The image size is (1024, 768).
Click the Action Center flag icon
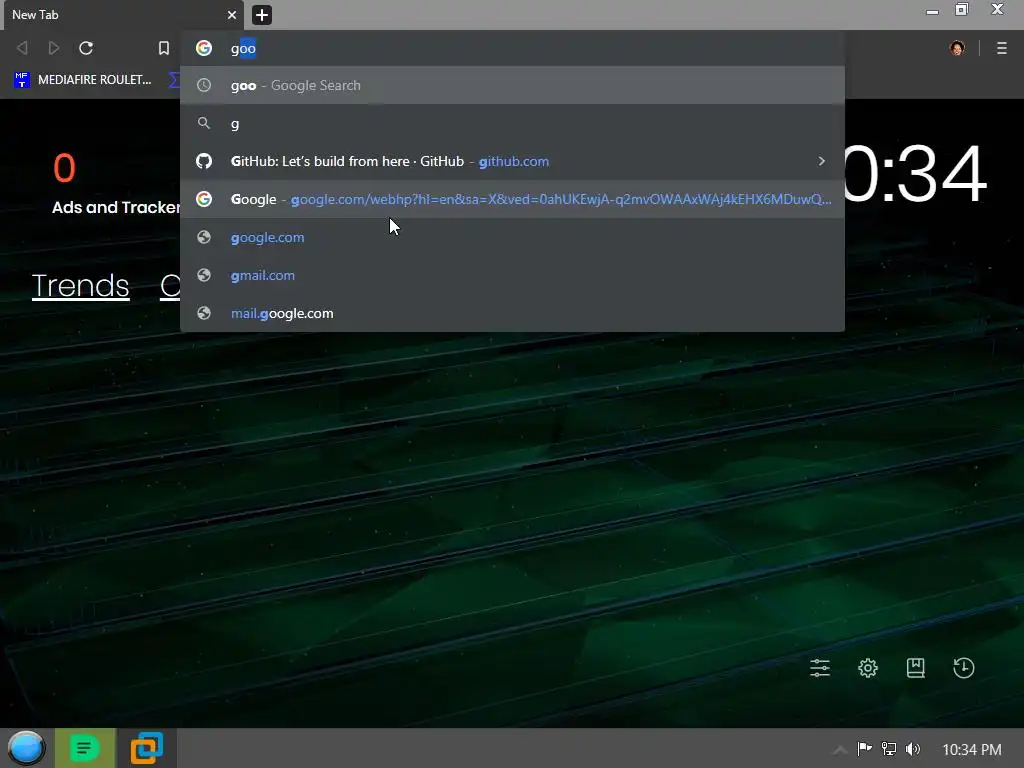(865, 749)
